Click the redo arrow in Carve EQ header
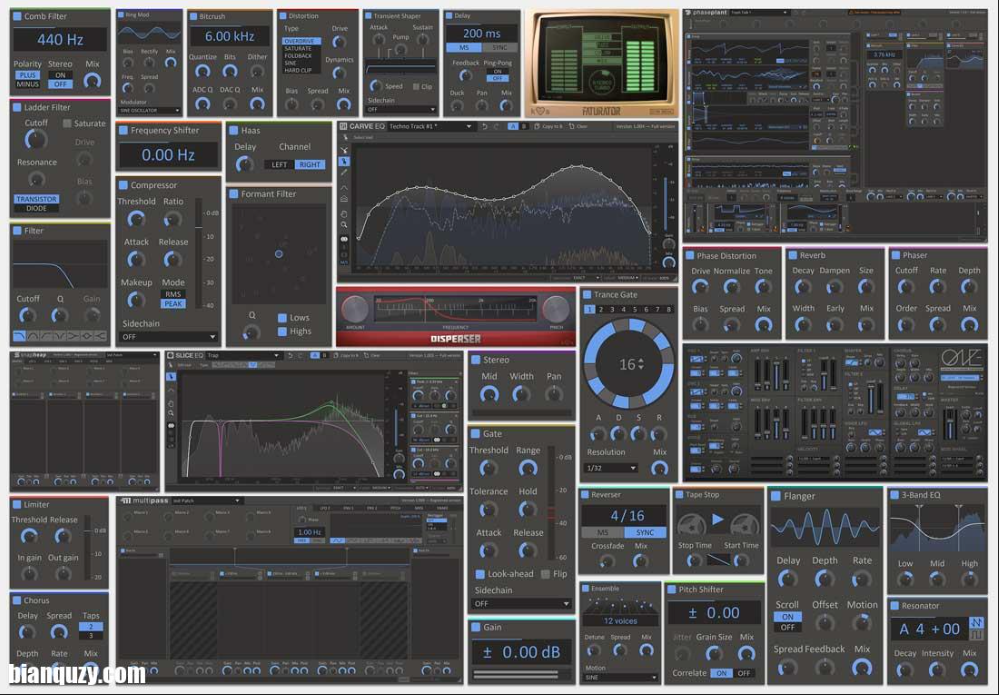999x695 pixels. pos(496,127)
